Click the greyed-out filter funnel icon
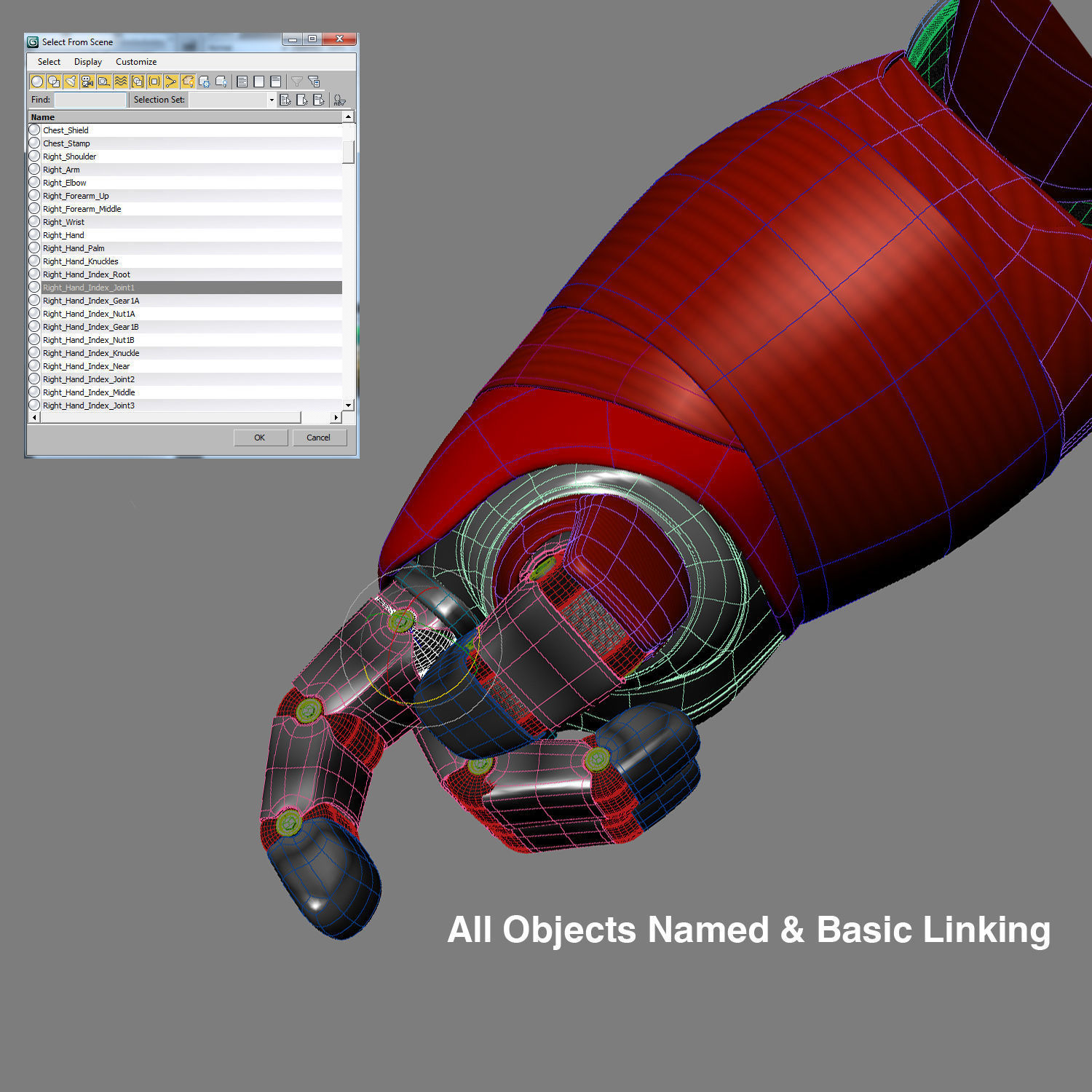 (297, 82)
